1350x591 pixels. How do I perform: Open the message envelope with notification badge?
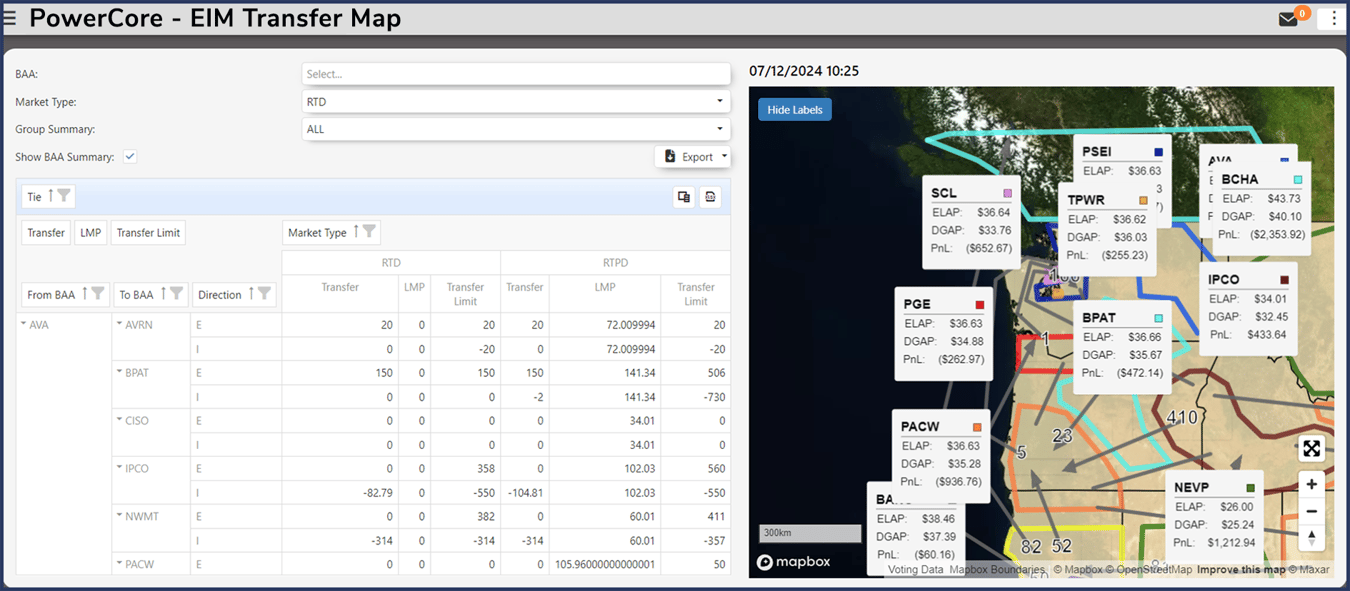click(1289, 18)
